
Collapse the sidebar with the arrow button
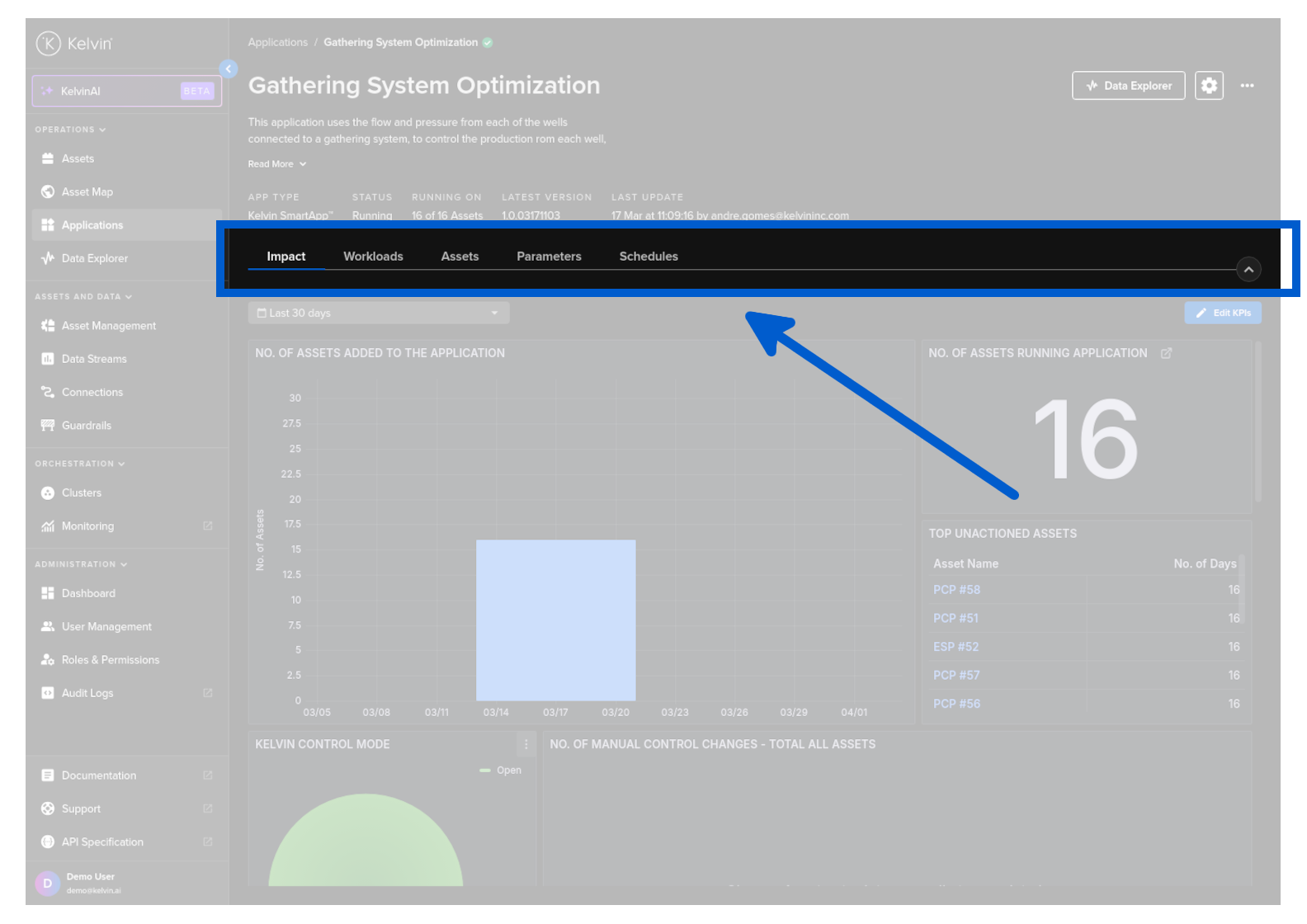click(x=229, y=69)
